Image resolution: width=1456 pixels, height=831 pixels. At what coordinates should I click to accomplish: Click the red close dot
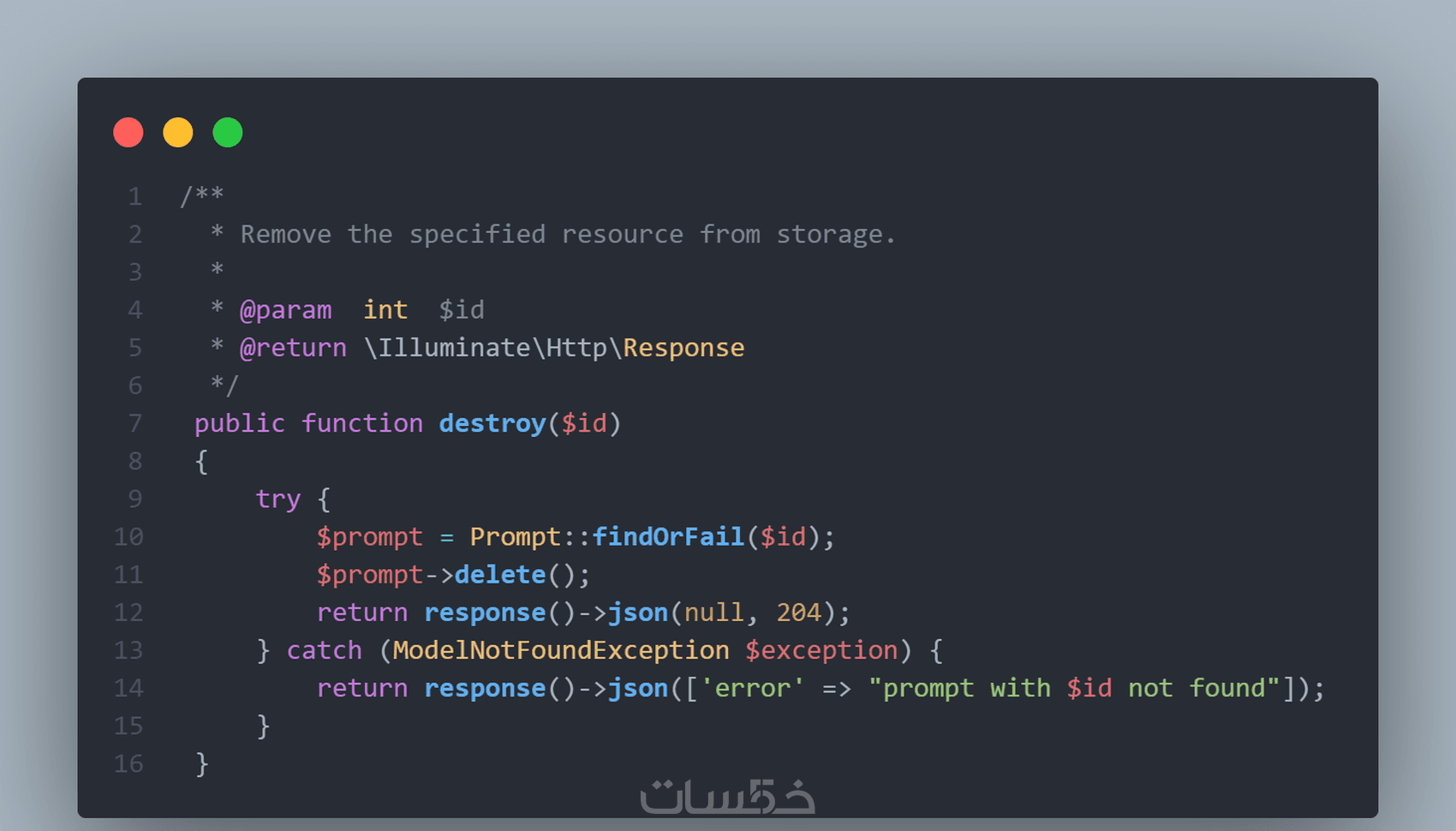pos(128,133)
